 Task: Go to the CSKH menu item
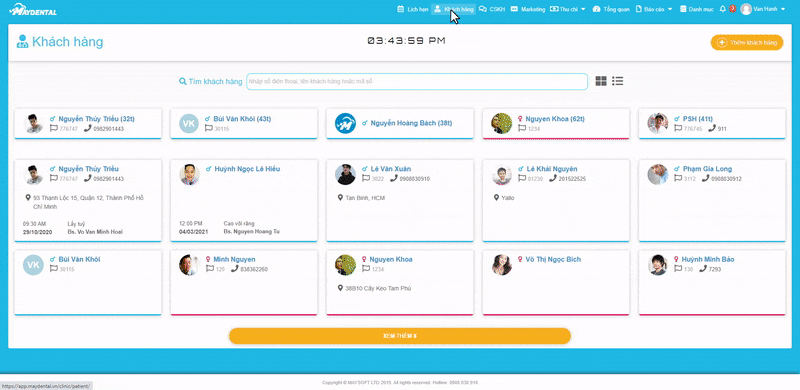[x=492, y=9]
